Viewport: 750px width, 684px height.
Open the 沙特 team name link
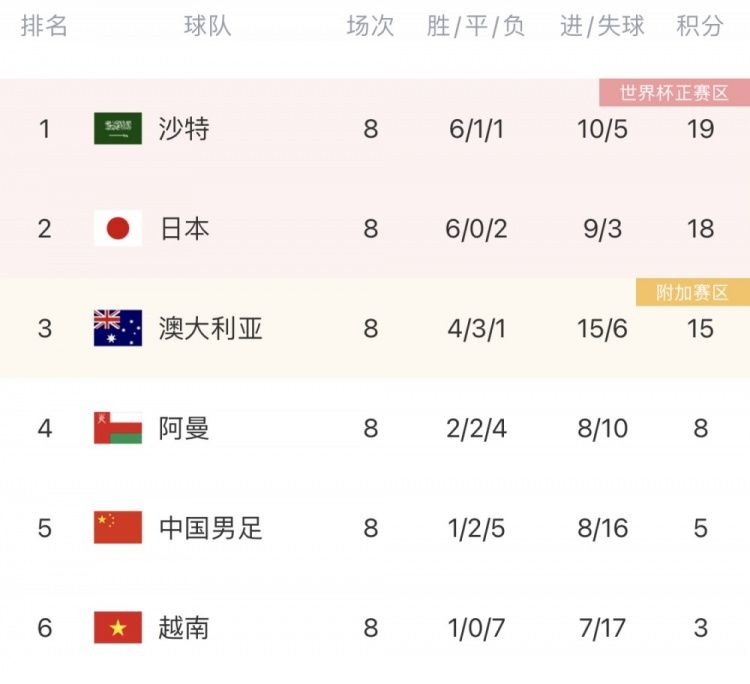click(184, 128)
